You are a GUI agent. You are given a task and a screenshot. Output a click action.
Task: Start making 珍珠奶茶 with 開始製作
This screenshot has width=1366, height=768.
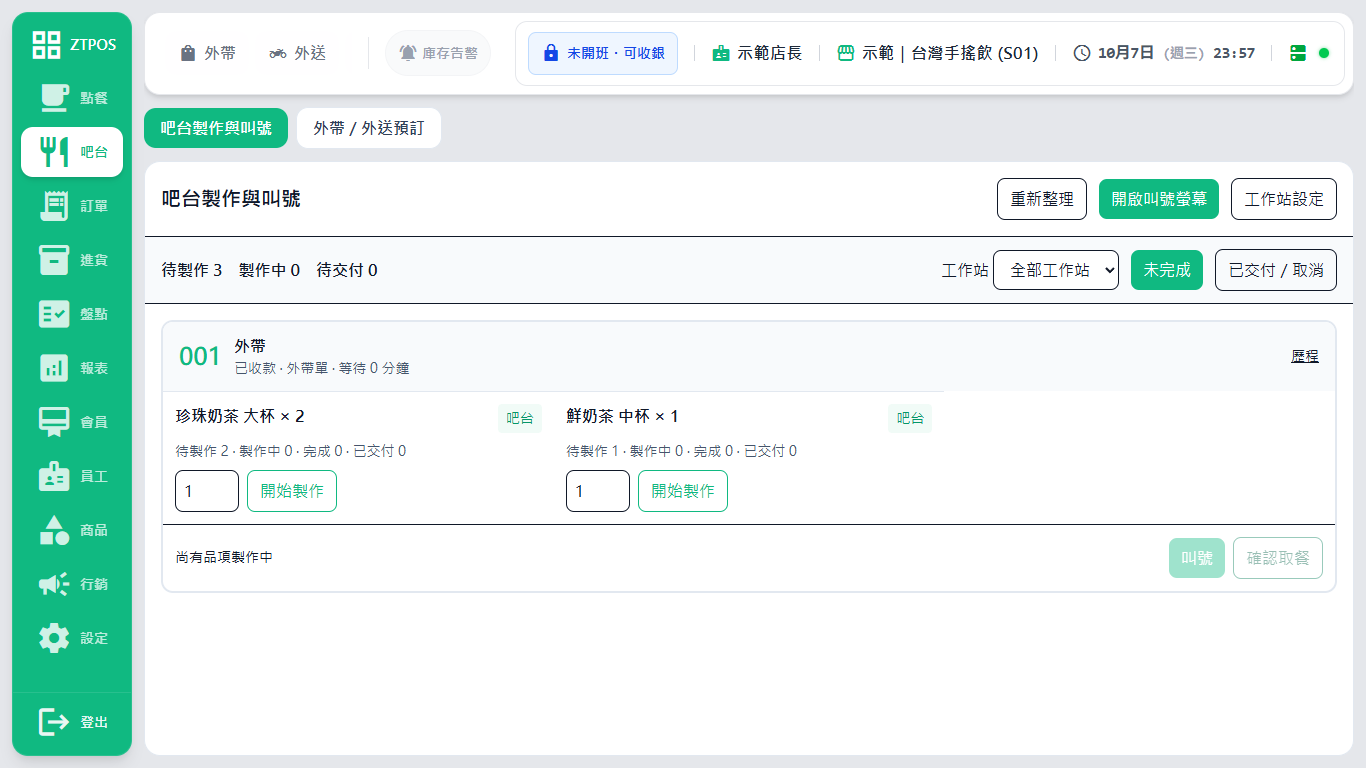click(292, 491)
